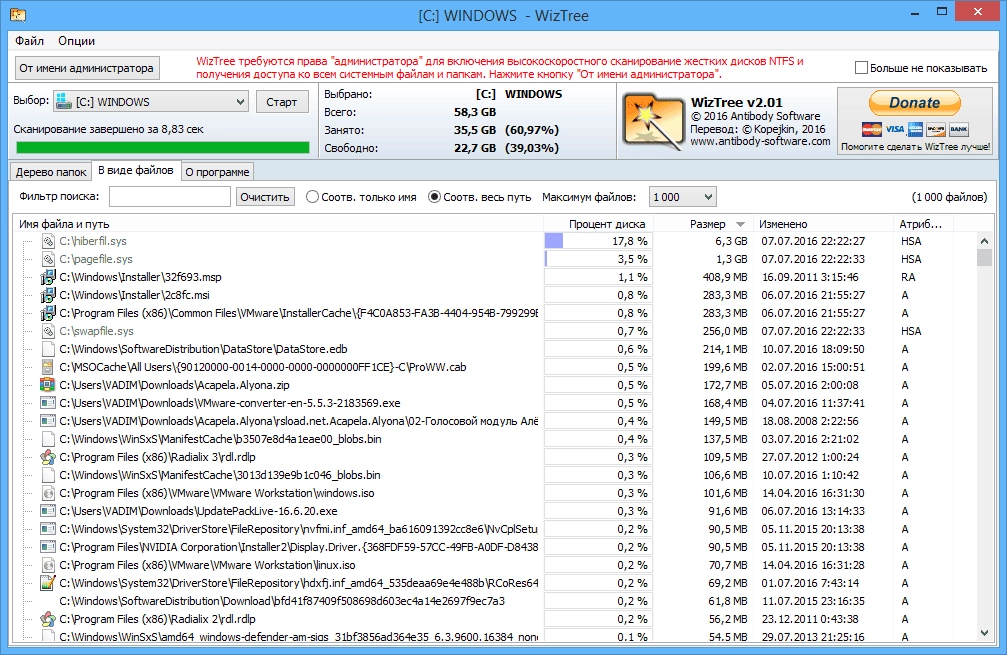Switch to the "О программе" tab
Image resolution: width=1007 pixels, height=655 pixels.
(217, 171)
